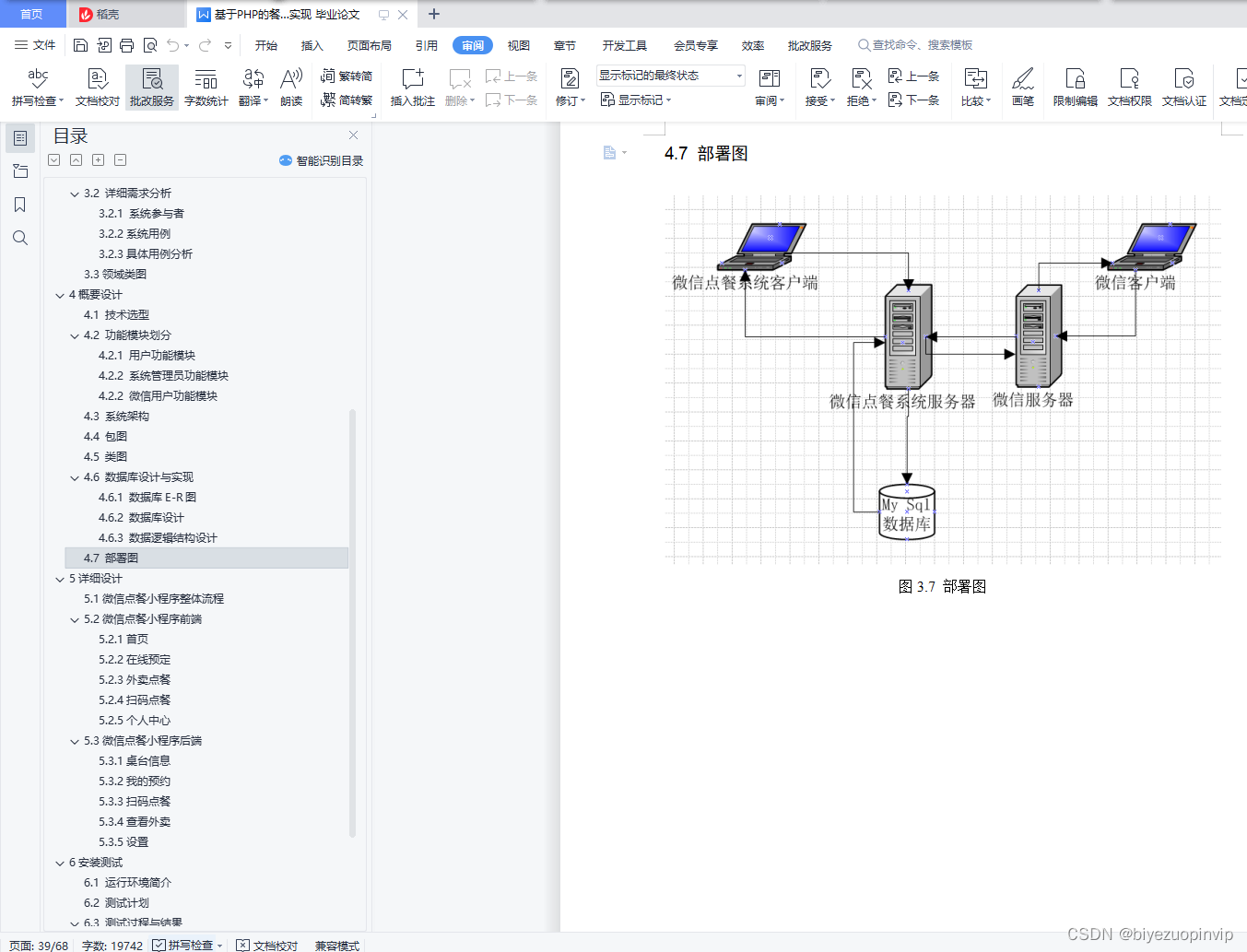
Task: Open the track changes tool
Action: pyautogui.click(x=570, y=88)
